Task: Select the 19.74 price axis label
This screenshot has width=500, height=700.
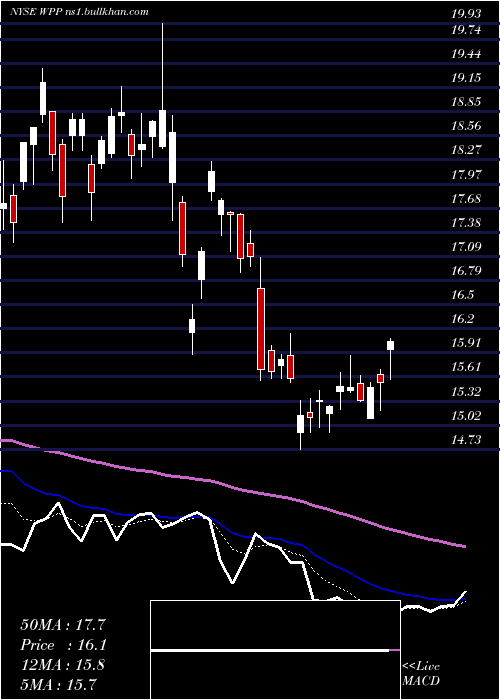Action: [466, 30]
